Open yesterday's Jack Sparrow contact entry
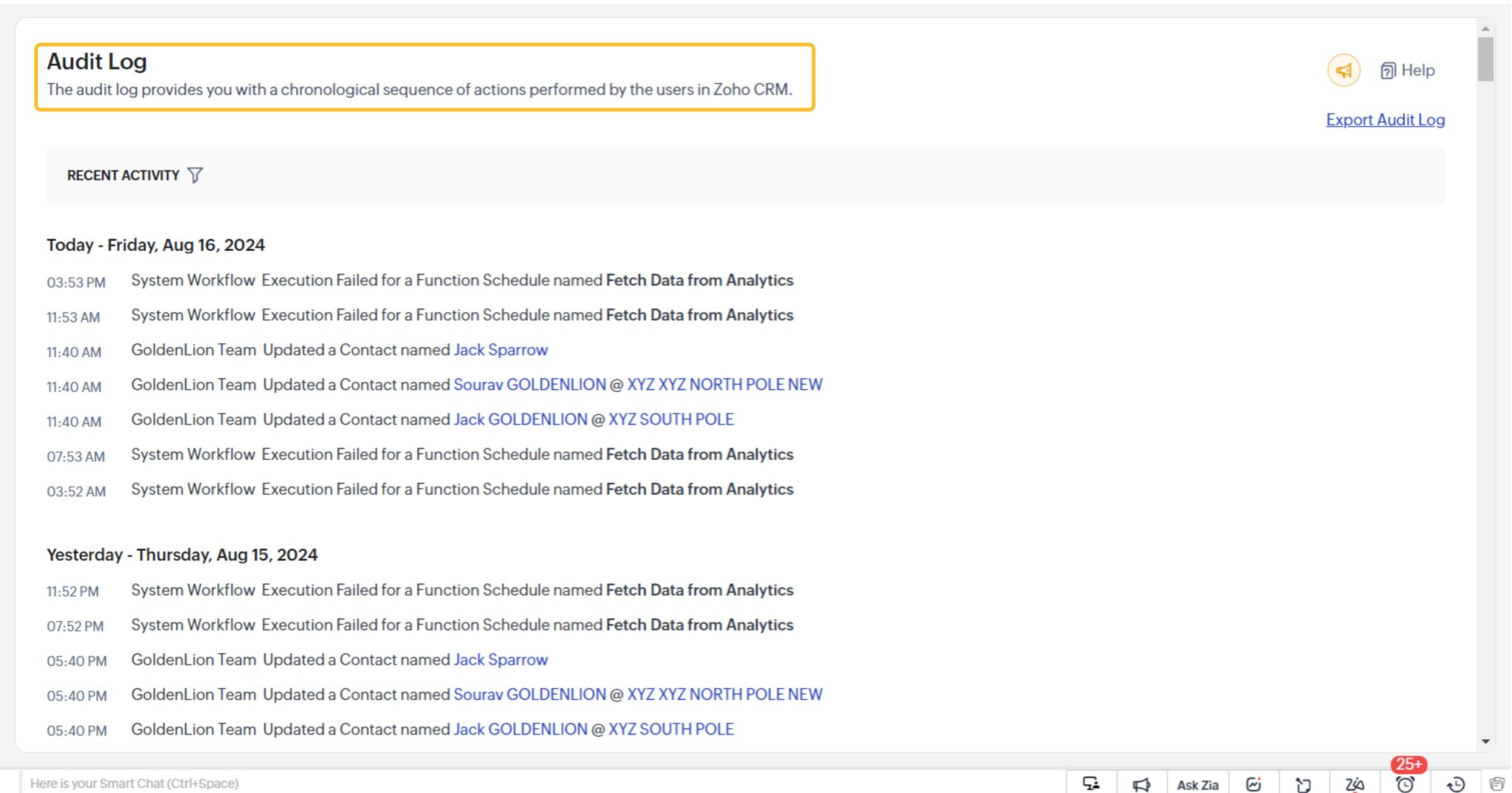The width and height of the screenshot is (1512, 793). tap(500, 659)
